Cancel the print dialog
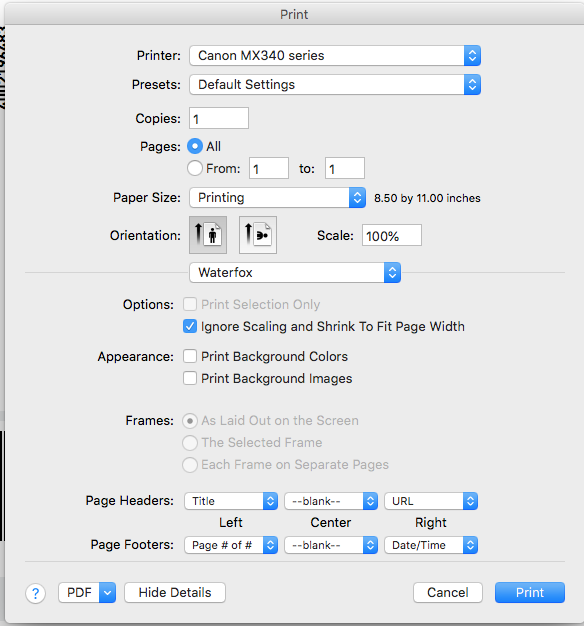This screenshot has width=584, height=626. coord(448,592)
